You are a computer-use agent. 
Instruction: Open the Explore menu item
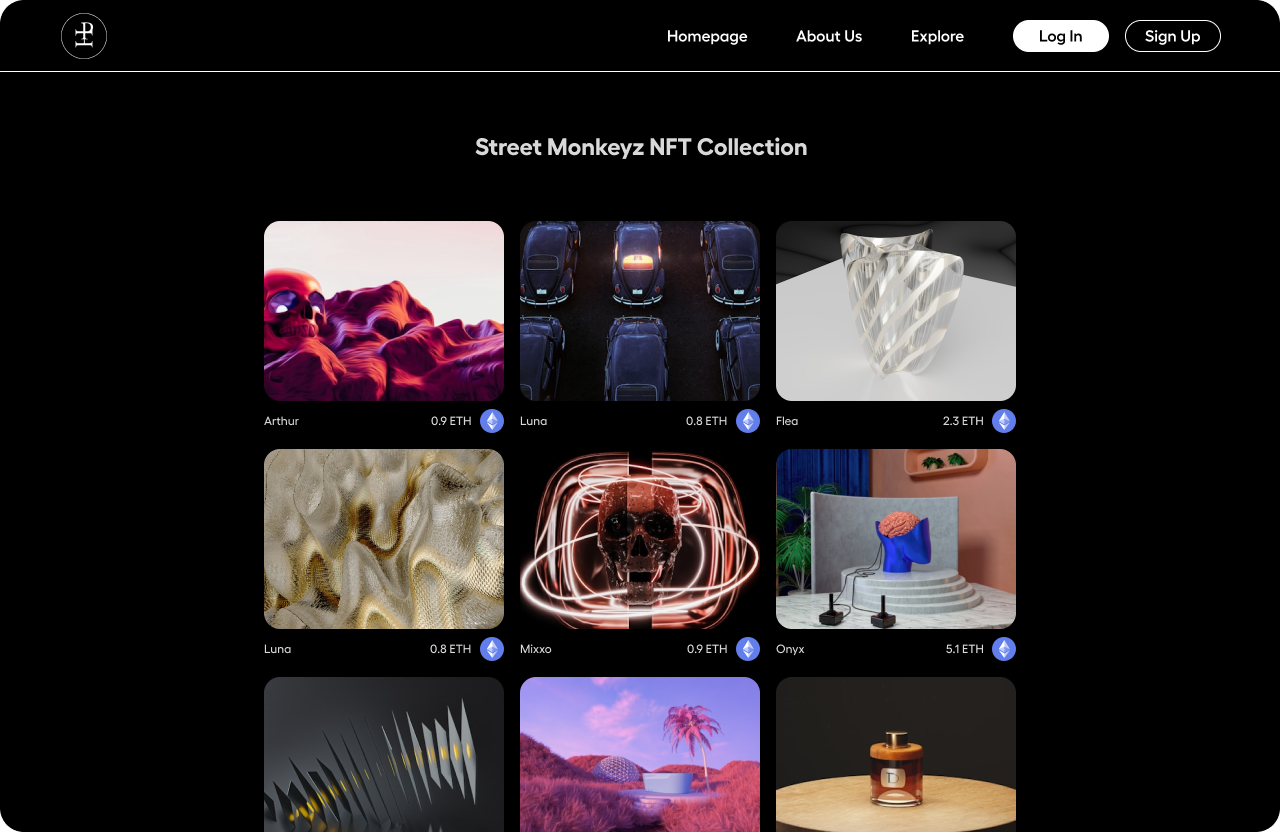click(x=937, y=36)
